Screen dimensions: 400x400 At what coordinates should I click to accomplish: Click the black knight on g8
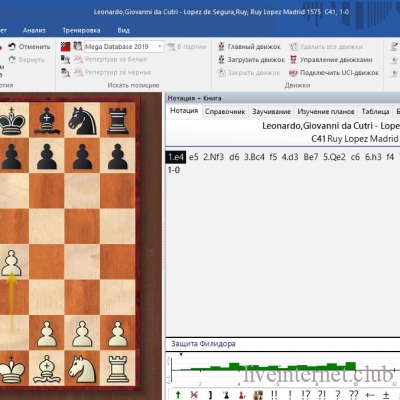(x=82, y=121)
